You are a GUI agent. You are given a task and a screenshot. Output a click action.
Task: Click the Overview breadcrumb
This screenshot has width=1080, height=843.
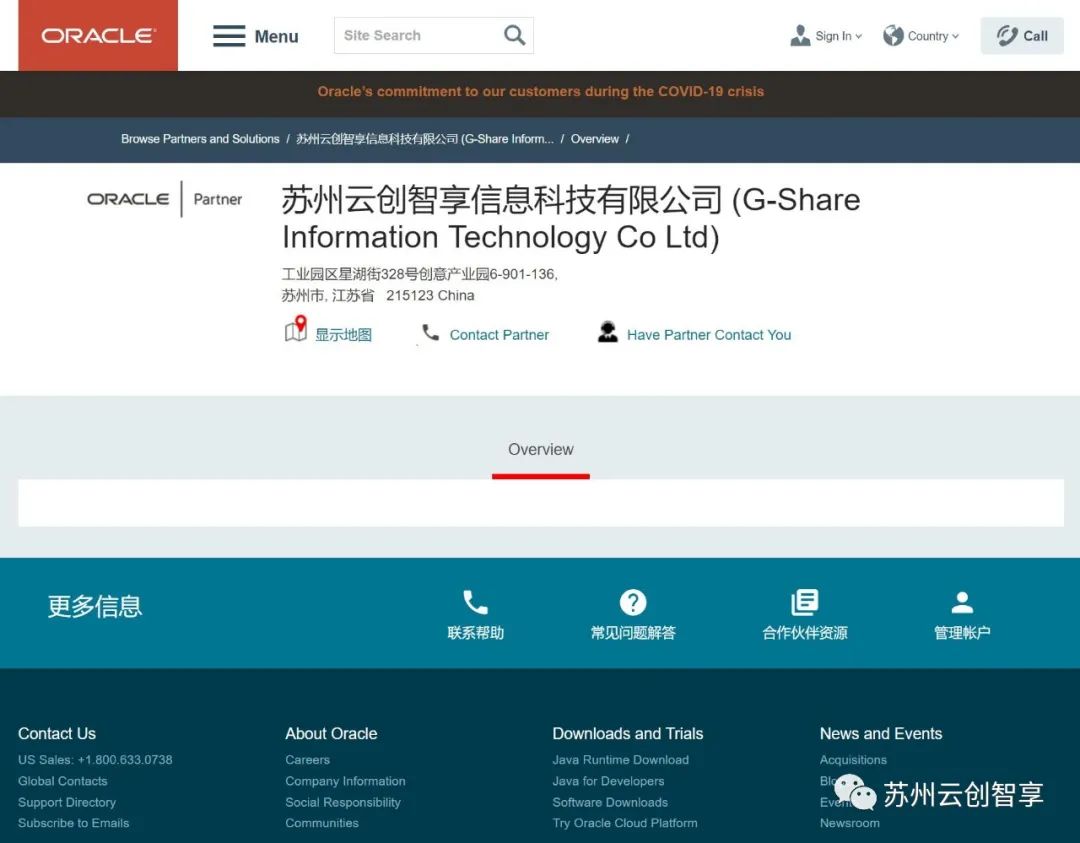click(x=594, y=139)
